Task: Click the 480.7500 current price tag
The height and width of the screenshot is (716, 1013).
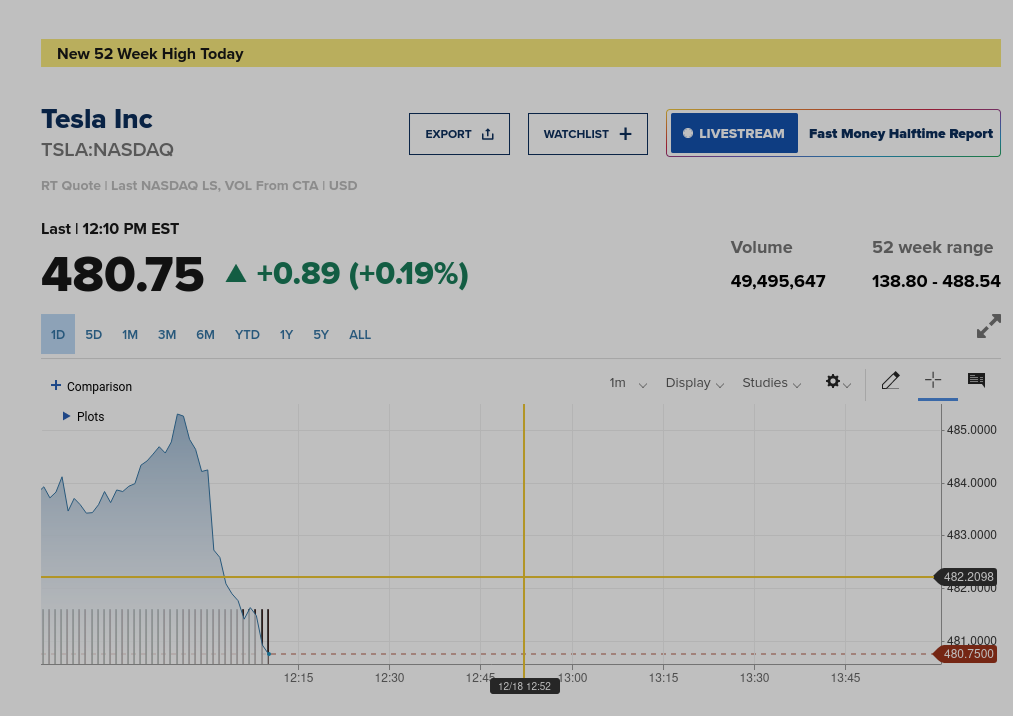Action: coord(966,654)
